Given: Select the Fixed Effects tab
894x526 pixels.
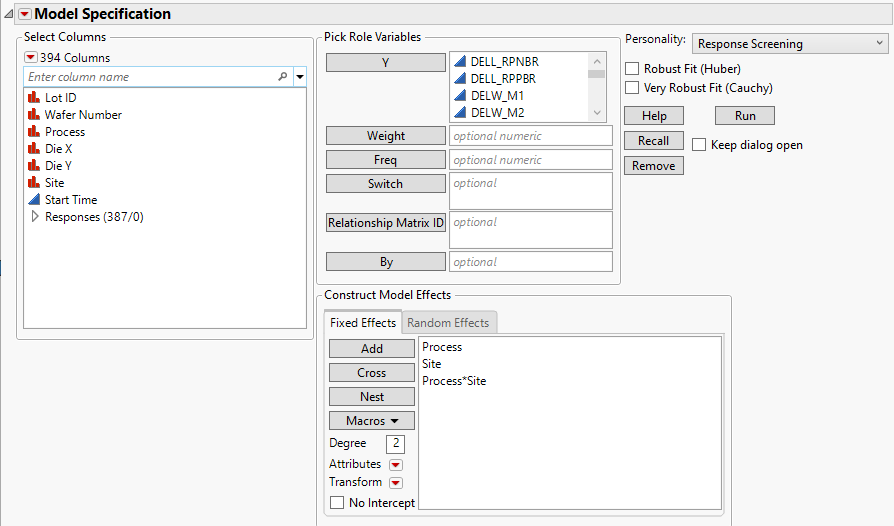Looking at the screenshot, I should point(363,323).
